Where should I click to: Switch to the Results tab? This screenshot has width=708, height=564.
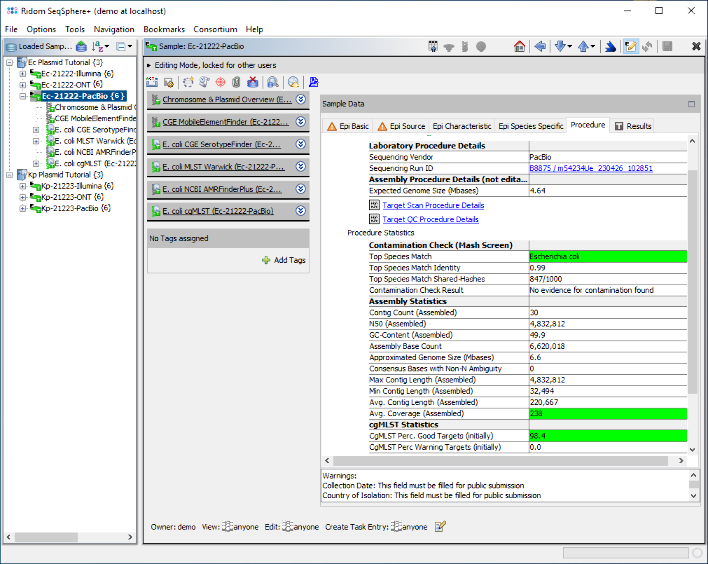coord(633,126)
